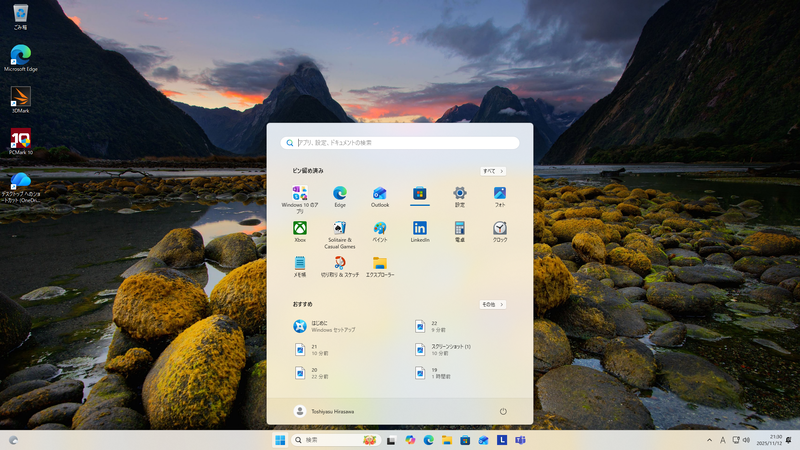800x450 pixels.
Task: Select the 3DMark desktop shortcut
Action: pos(20,99)
